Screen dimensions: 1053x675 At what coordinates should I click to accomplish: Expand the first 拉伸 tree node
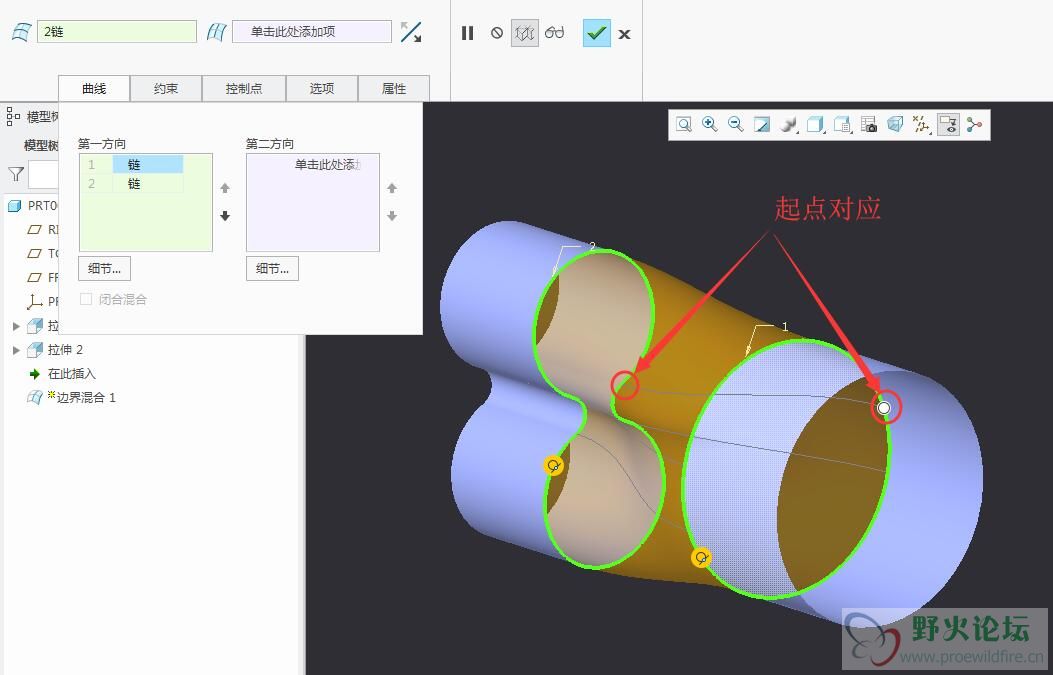point(17,326)
